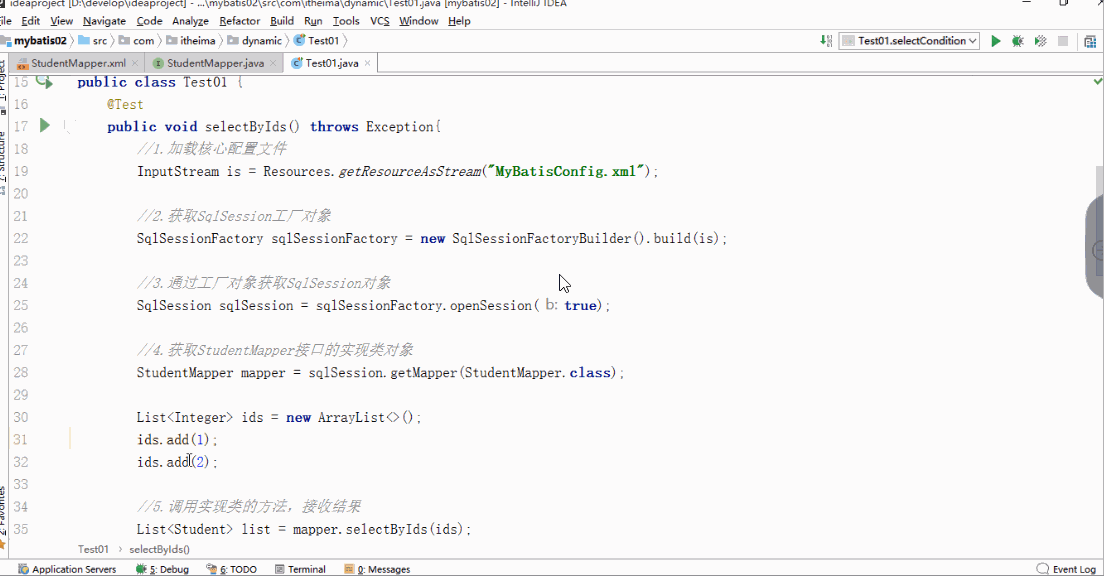Open the Messages tool window
The width and height of the screenshot is (1104, 576).
pyautogui.click(x=378, y=568)
